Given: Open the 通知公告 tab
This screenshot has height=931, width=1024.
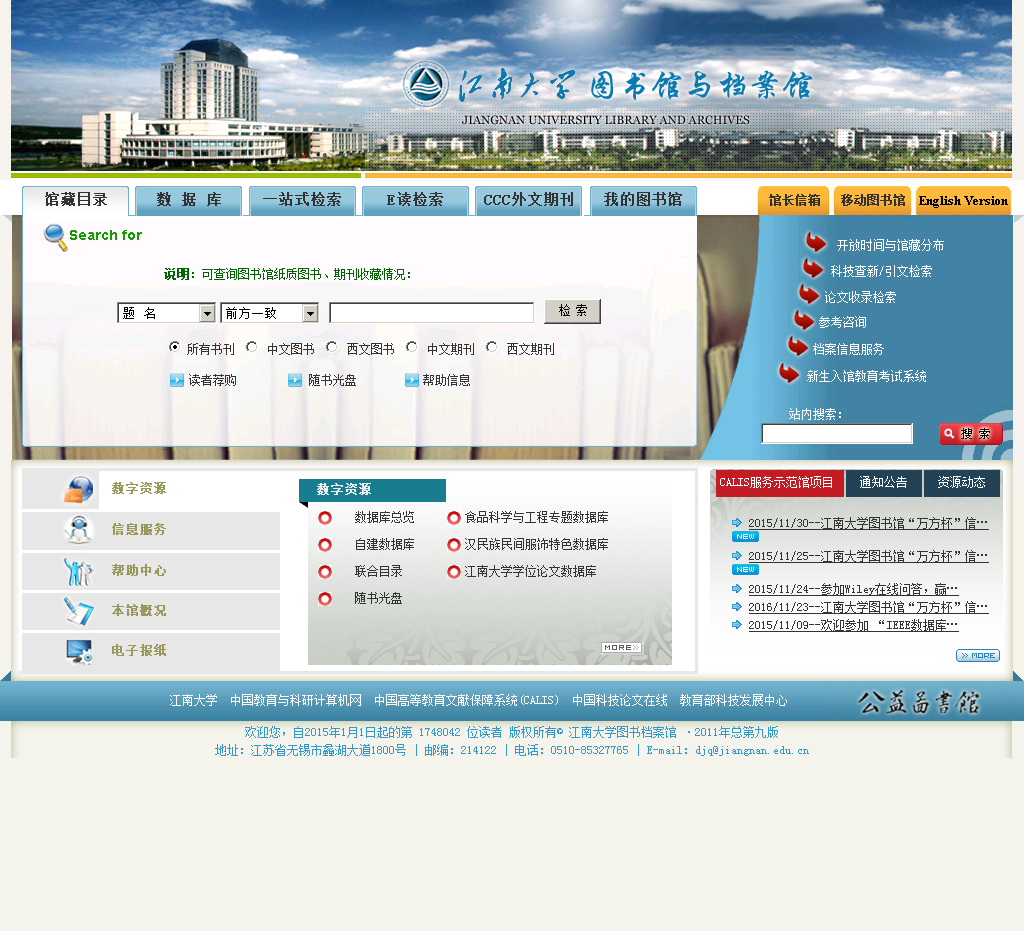Looking at the screenshot, I should point(884,482).
